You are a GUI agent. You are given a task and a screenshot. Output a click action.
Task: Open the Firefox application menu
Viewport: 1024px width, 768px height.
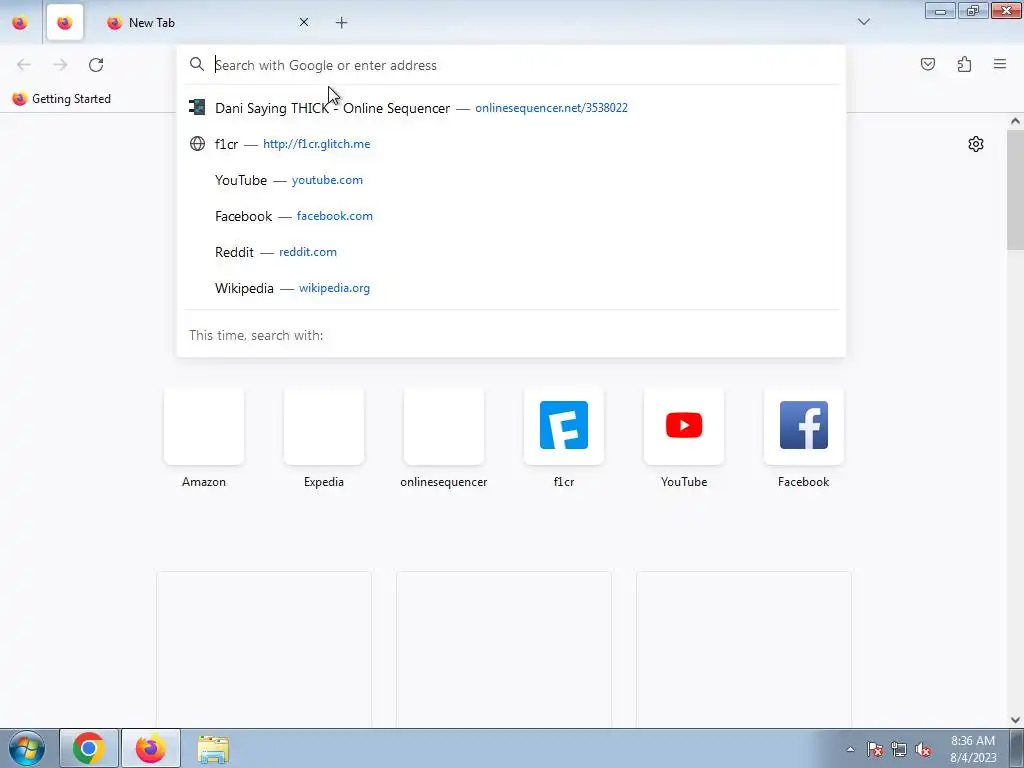click(x=1000, y=64)
